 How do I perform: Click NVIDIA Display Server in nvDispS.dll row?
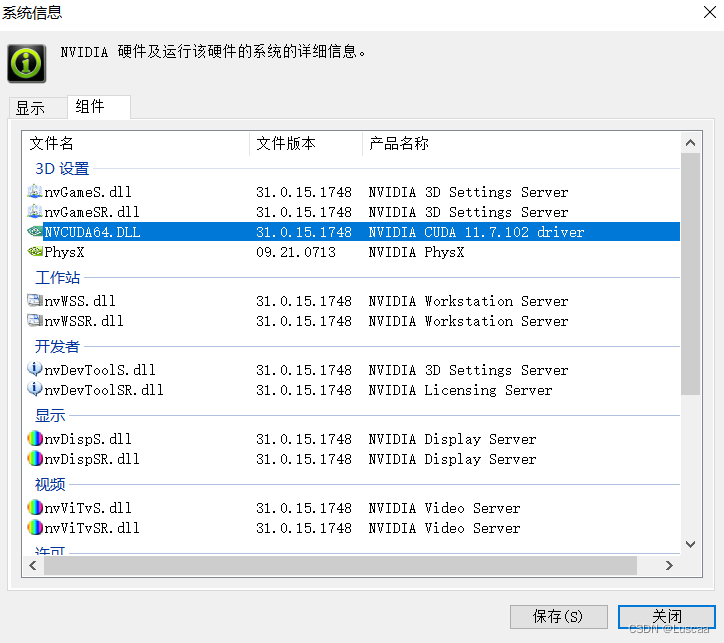click(x=452, y=439)
